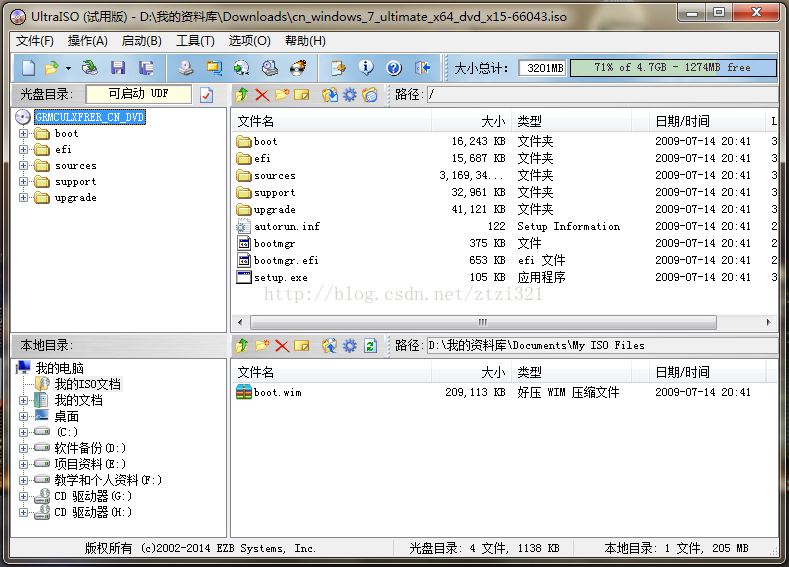
Task: Open the 启动(B) menu
Action: click(141, 41)
